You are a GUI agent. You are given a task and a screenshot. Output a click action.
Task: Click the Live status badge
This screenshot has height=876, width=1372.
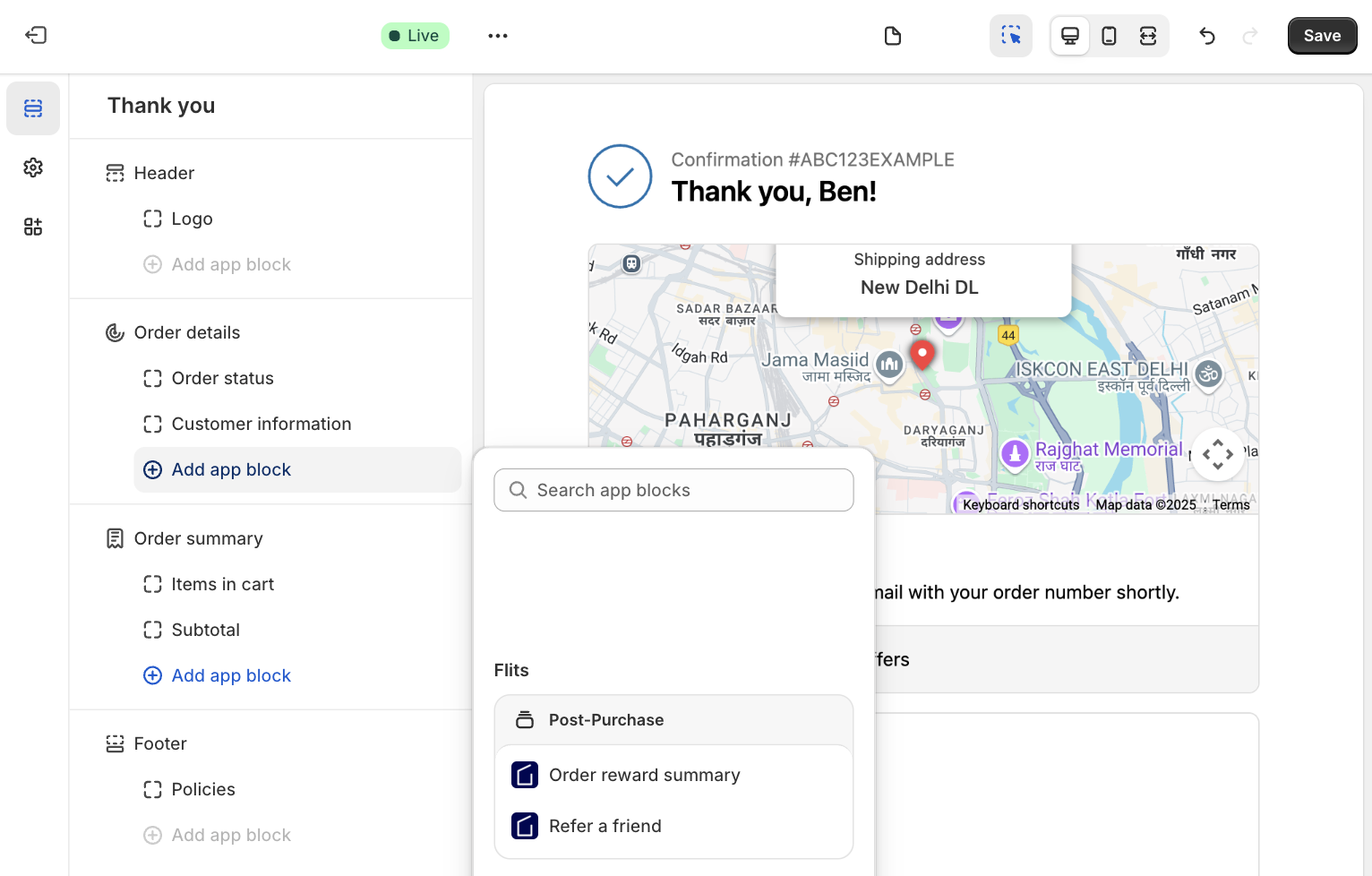[415, 36]
